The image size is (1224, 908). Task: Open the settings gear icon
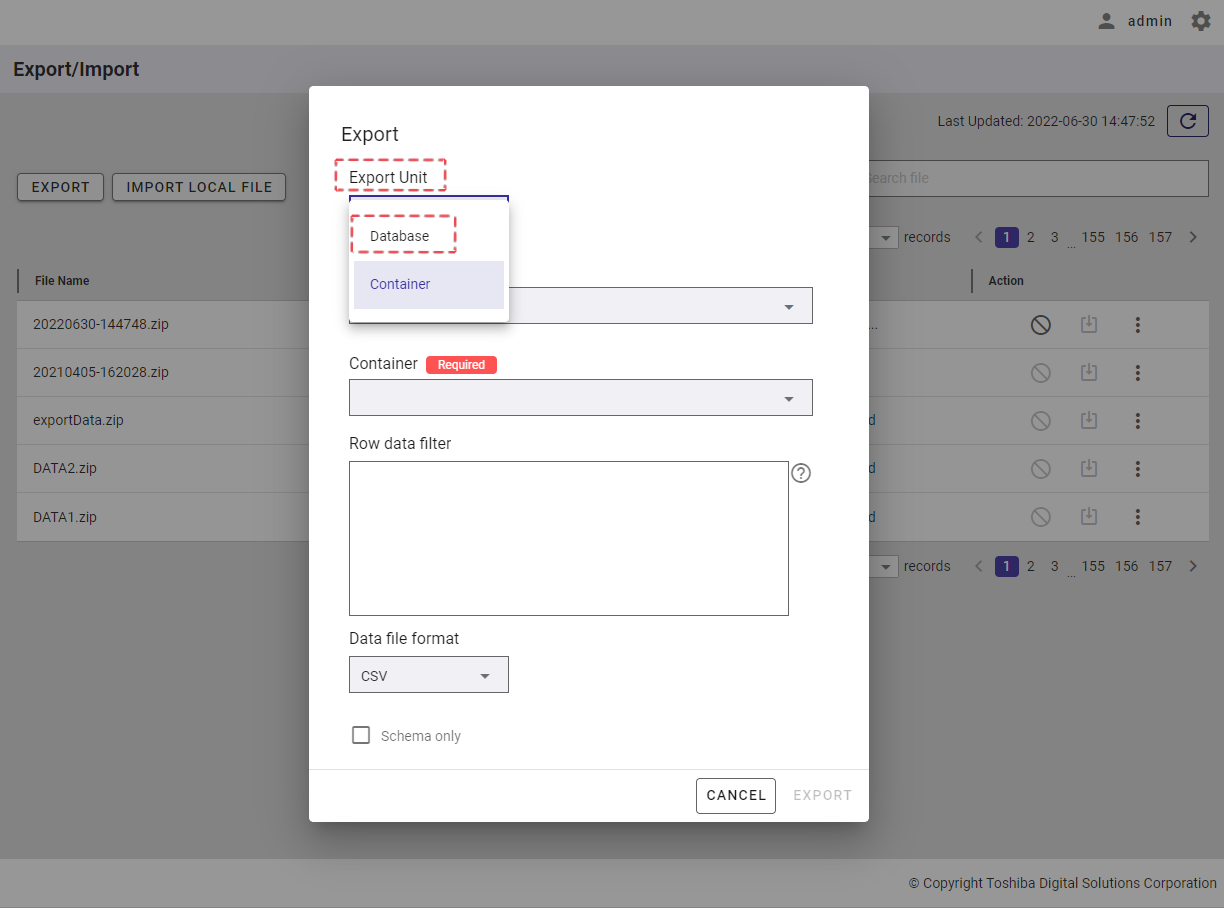tap(1200, 21)
